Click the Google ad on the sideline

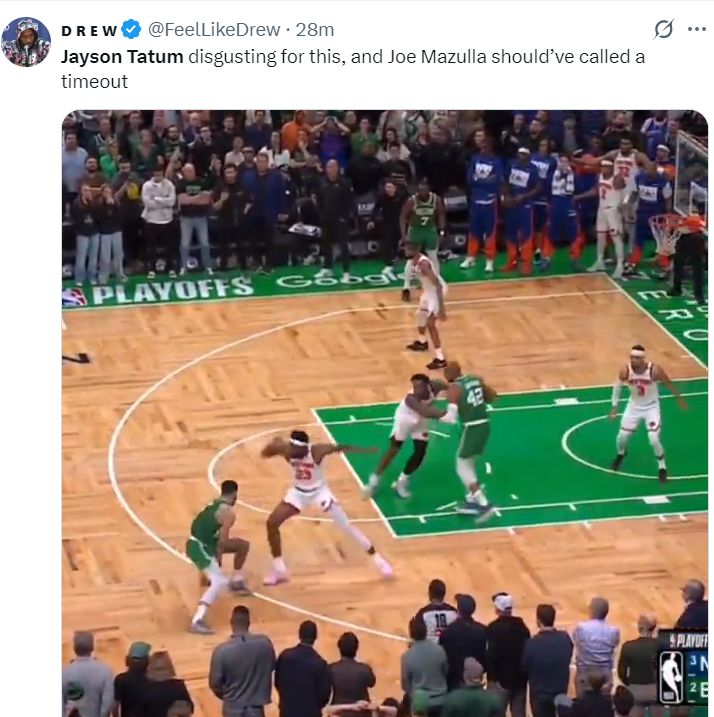(x=339, y=279)
